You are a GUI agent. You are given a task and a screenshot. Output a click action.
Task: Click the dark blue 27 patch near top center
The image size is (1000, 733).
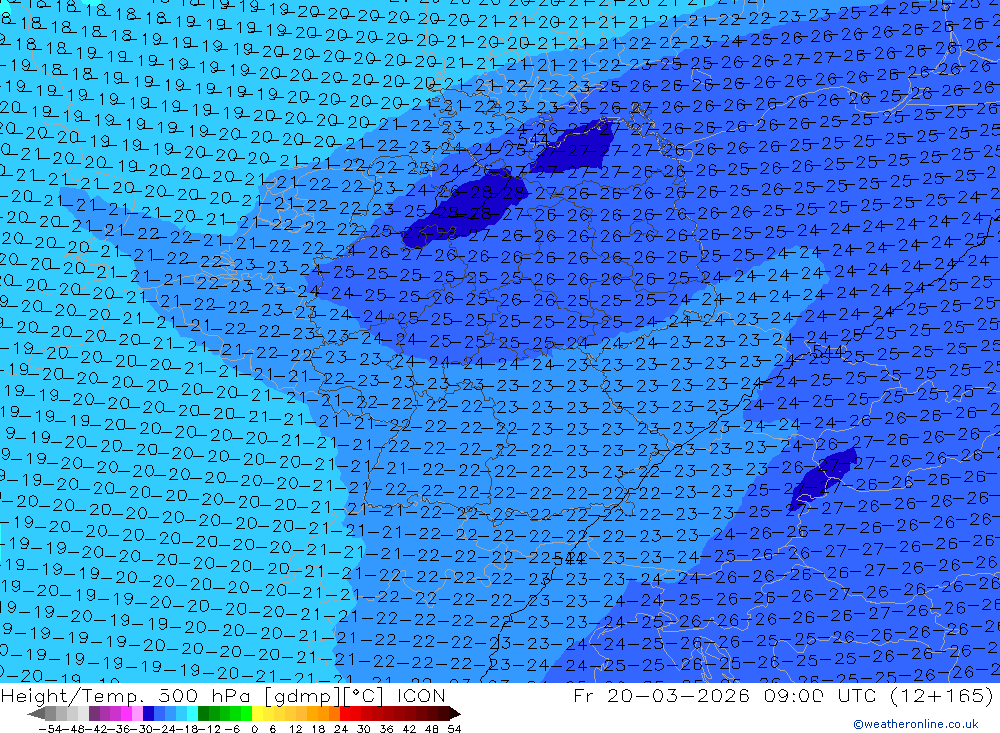click(x=577, y=145)
